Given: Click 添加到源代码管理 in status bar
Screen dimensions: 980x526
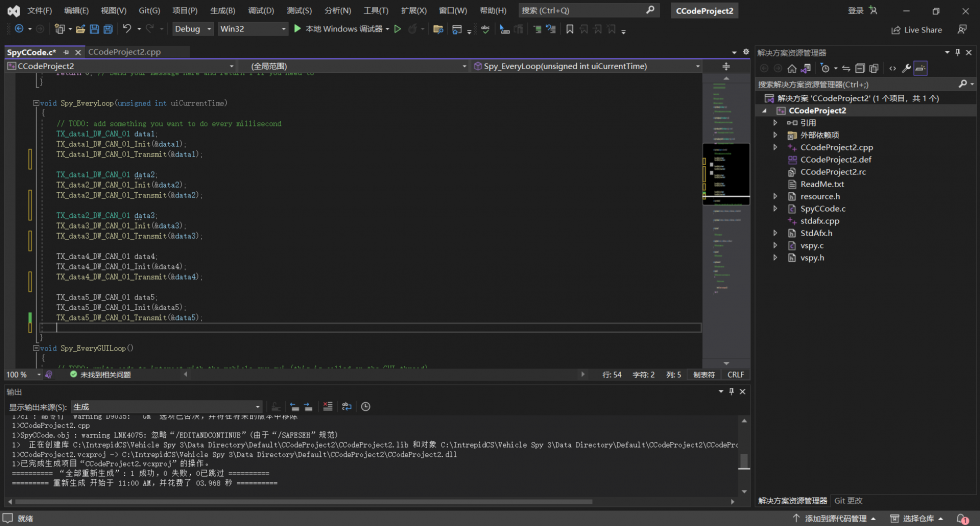Looking at the screenshot, I should coord(833,518).
